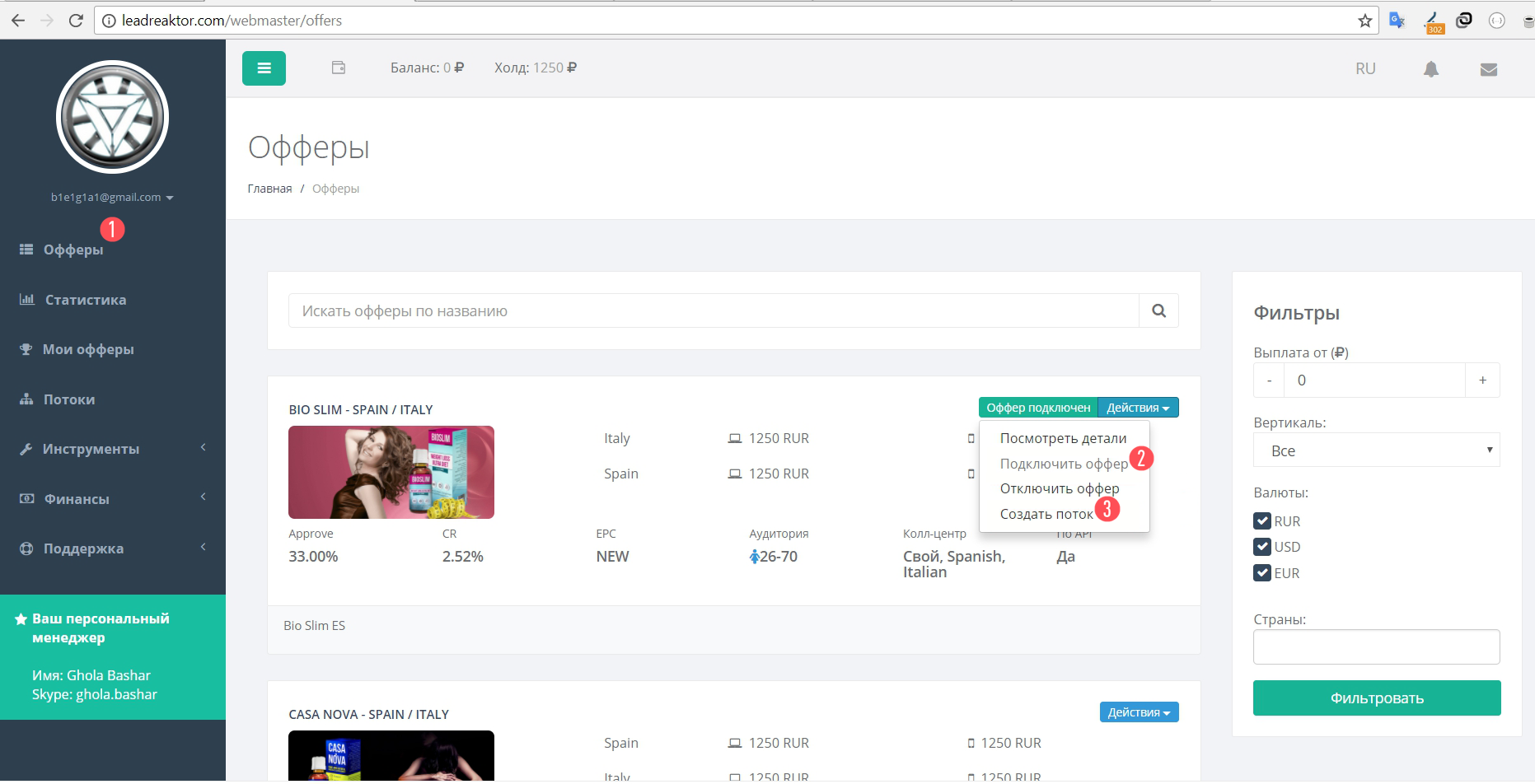The height and width of the screenshot is (784, 1535).
Task: Toggle the USD currency checkbox
Action: click(x=1261, y=547)
